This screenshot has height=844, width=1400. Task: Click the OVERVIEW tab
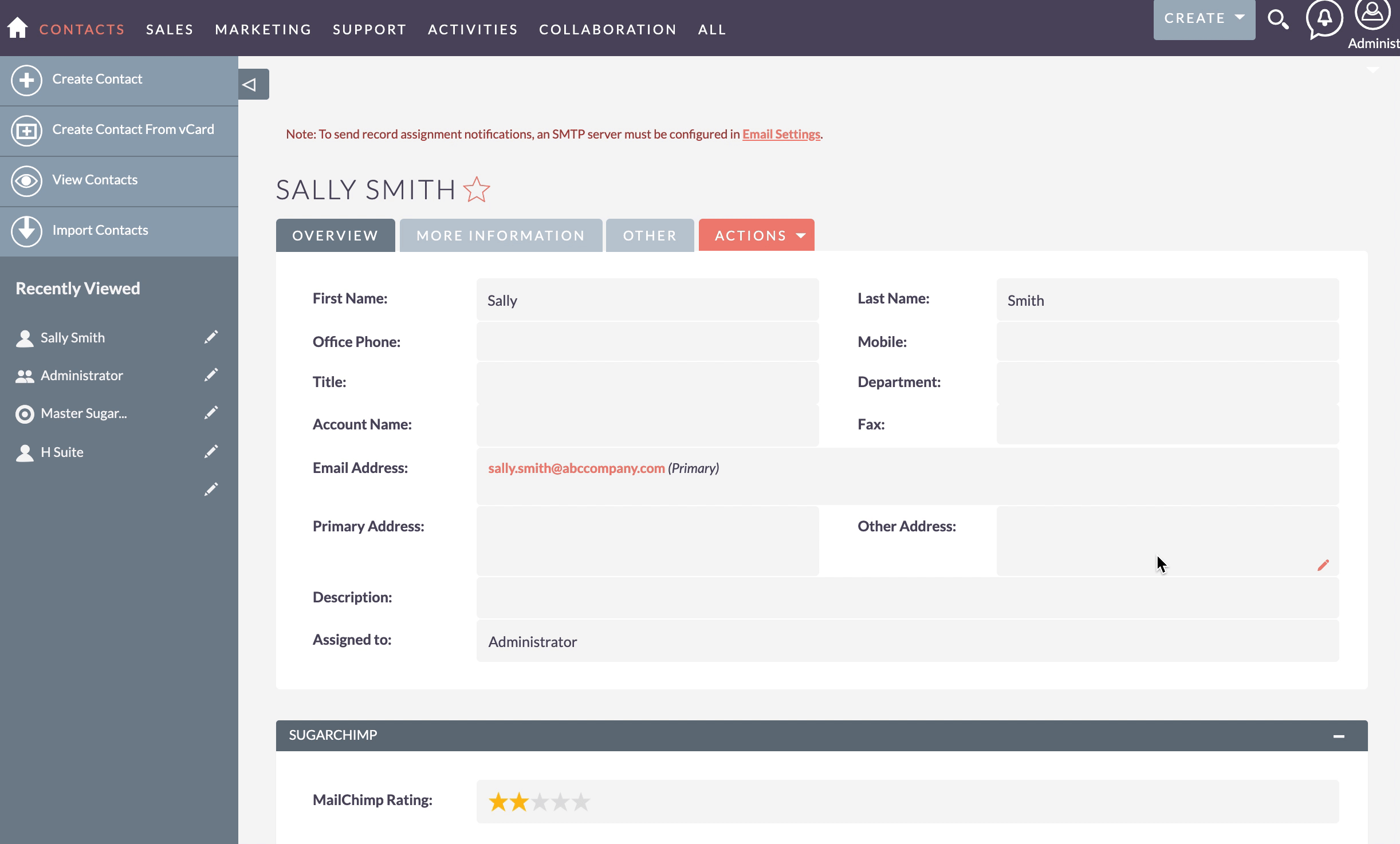click(x=335, y=234)
